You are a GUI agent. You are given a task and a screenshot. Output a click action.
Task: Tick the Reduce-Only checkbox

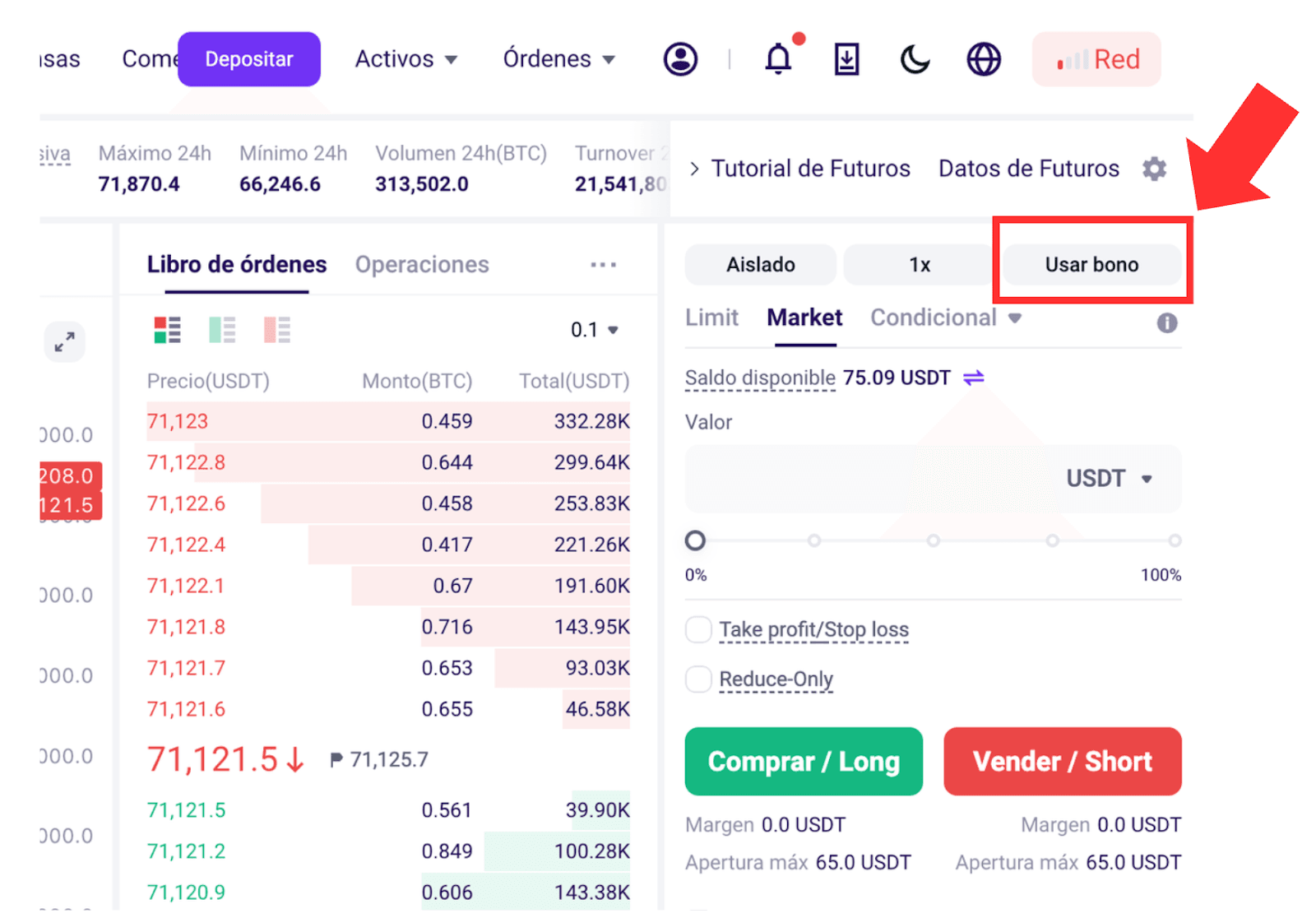(698, 679)
